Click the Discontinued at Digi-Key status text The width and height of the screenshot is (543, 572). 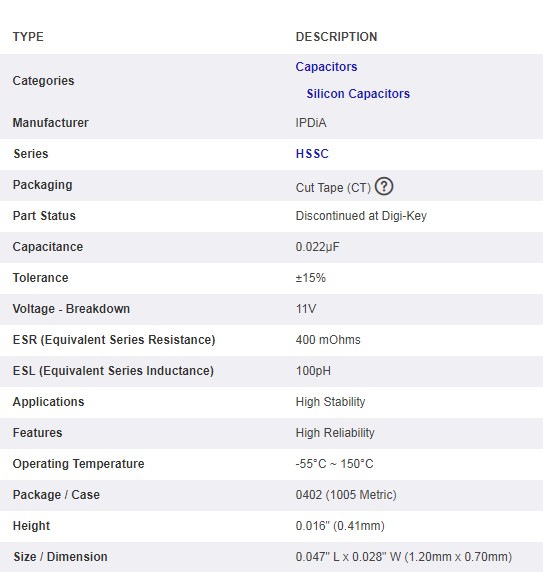coord(361,216)
